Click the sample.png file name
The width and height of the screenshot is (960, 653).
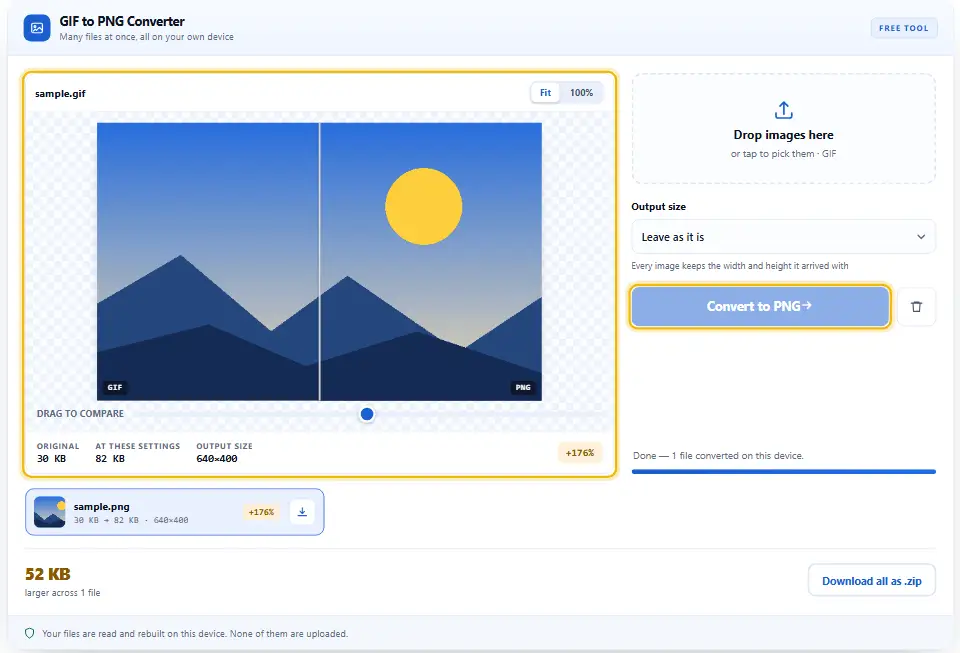pos(102,507)
